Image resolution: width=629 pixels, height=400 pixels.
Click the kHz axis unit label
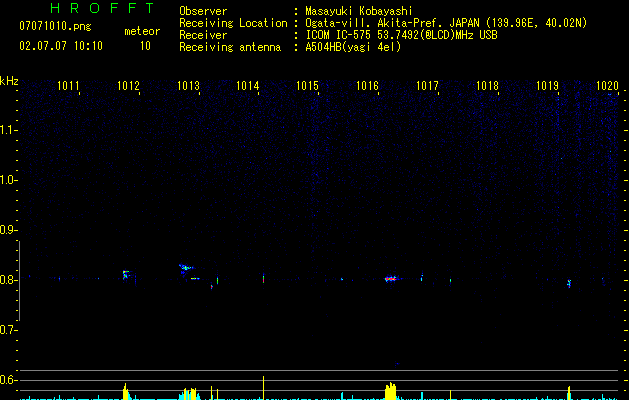click(x=9, y=81)
